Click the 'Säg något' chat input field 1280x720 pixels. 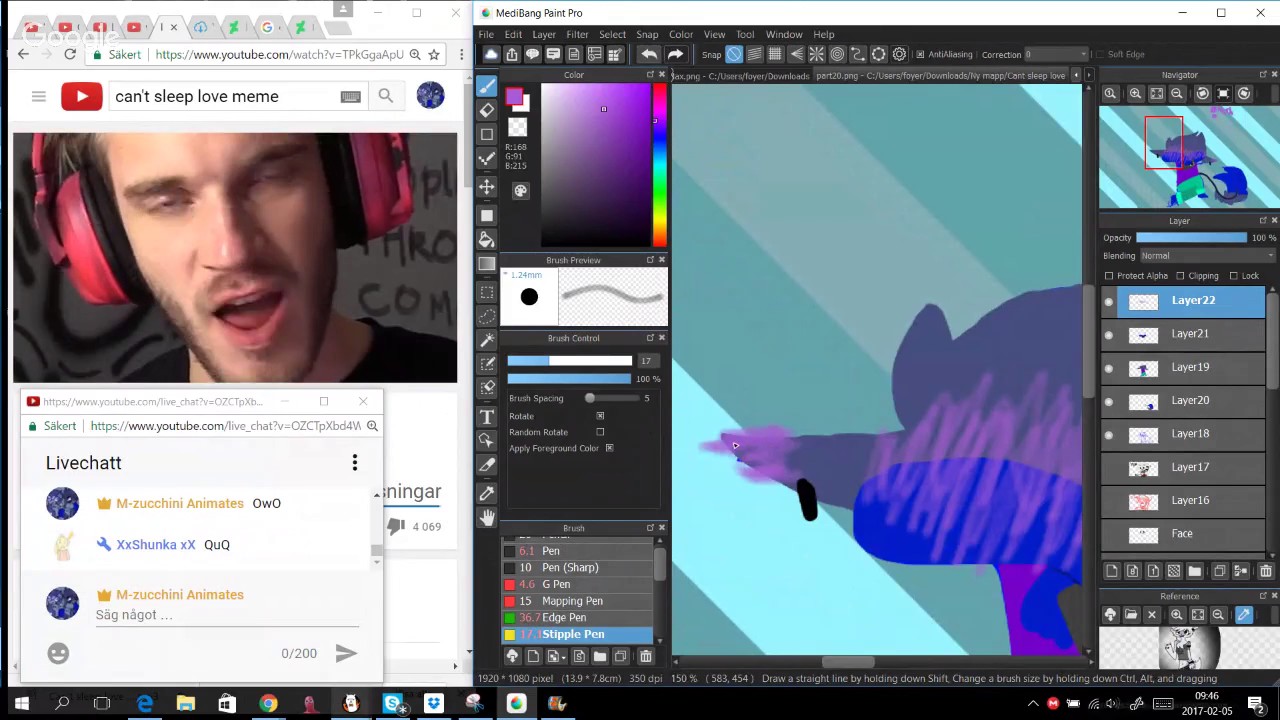coord(227,615)
